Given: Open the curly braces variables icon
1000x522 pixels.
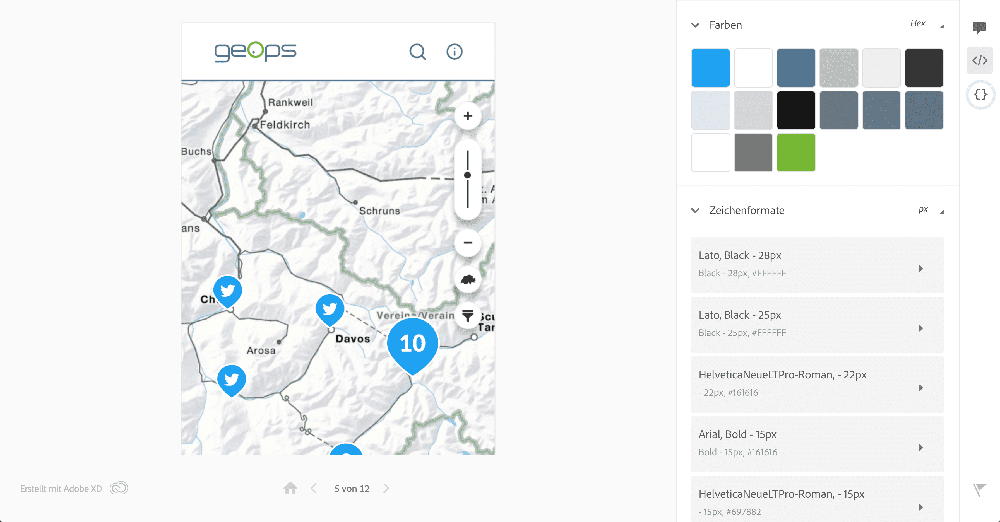Looking at the screenshot, I should pyautogui.click(x=980, y=94).
